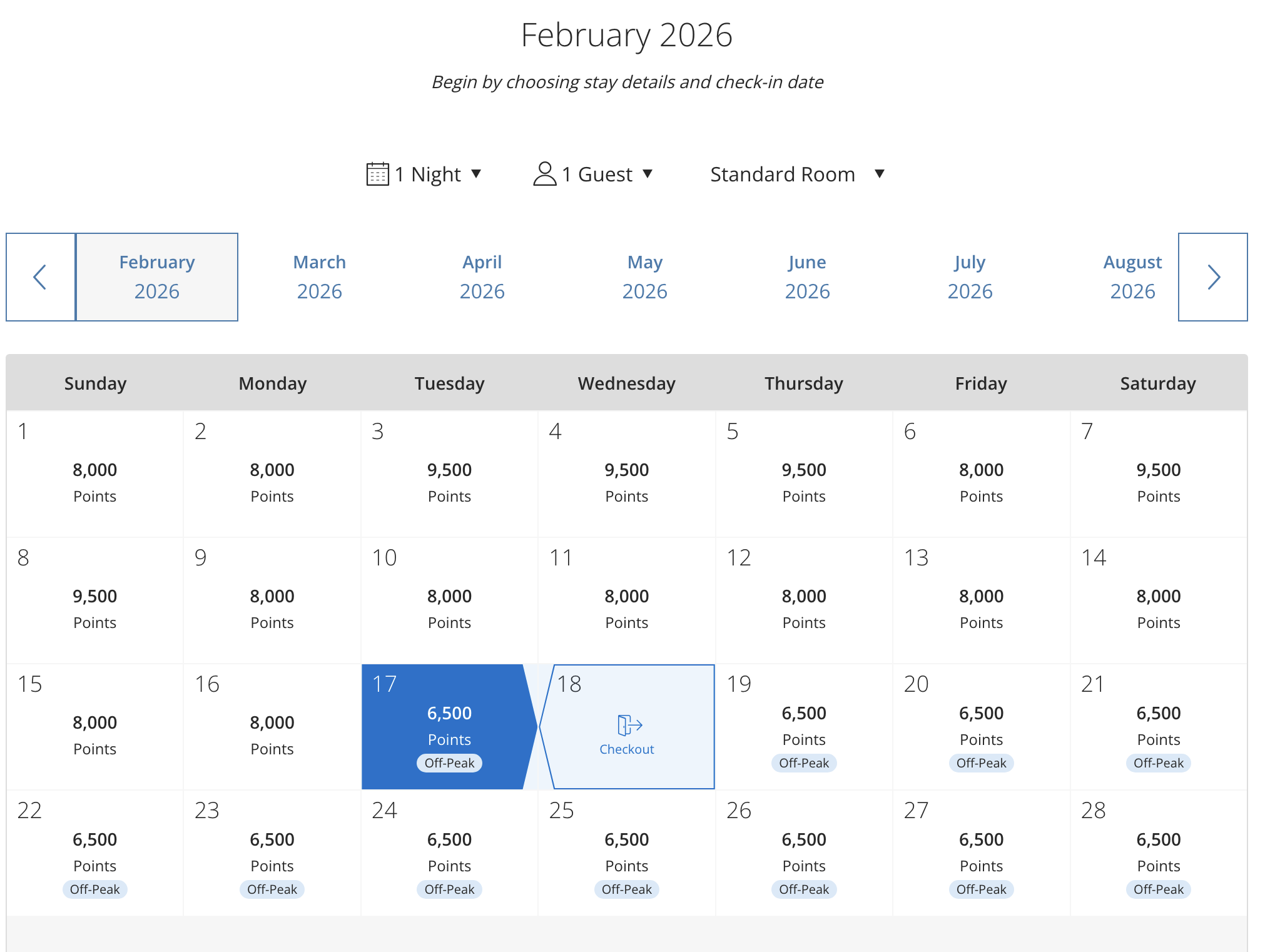Pick February 28 Off-Peak date
Image resolution: width=1275 pixels, height=952 pixels.
tap(1158, 853)
